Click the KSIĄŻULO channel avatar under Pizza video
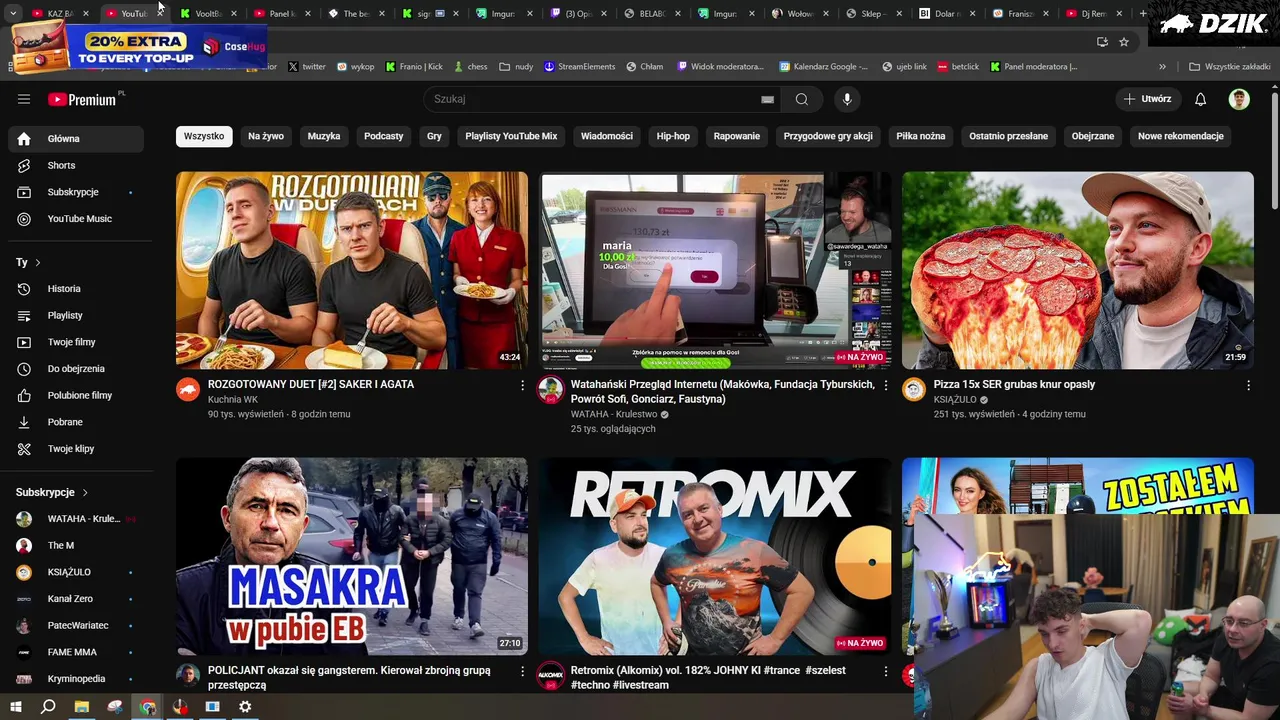This screenshot has width=1280, height=720. click(x=914, y=390)
